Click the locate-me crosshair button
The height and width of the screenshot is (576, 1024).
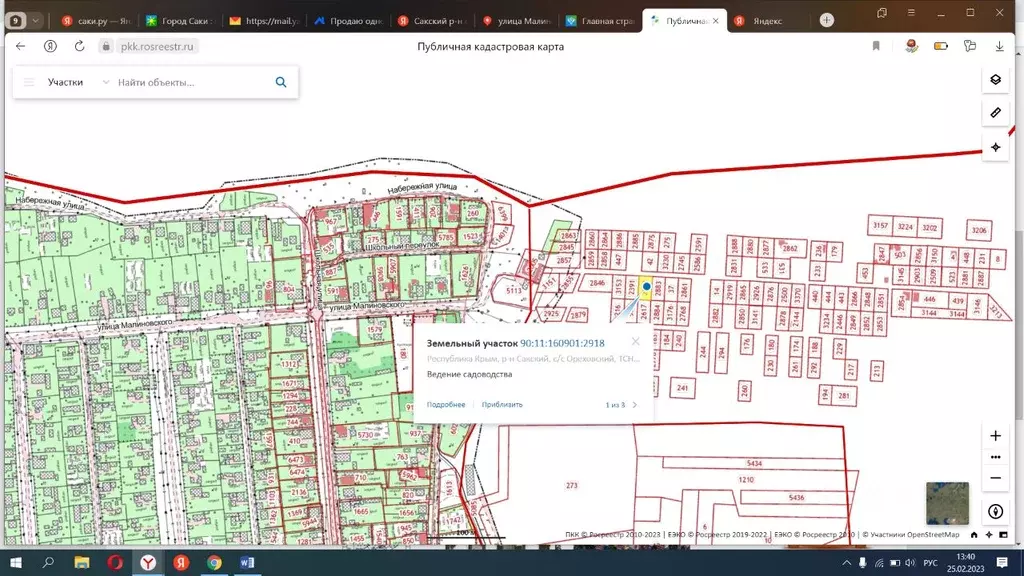[995, 147]
